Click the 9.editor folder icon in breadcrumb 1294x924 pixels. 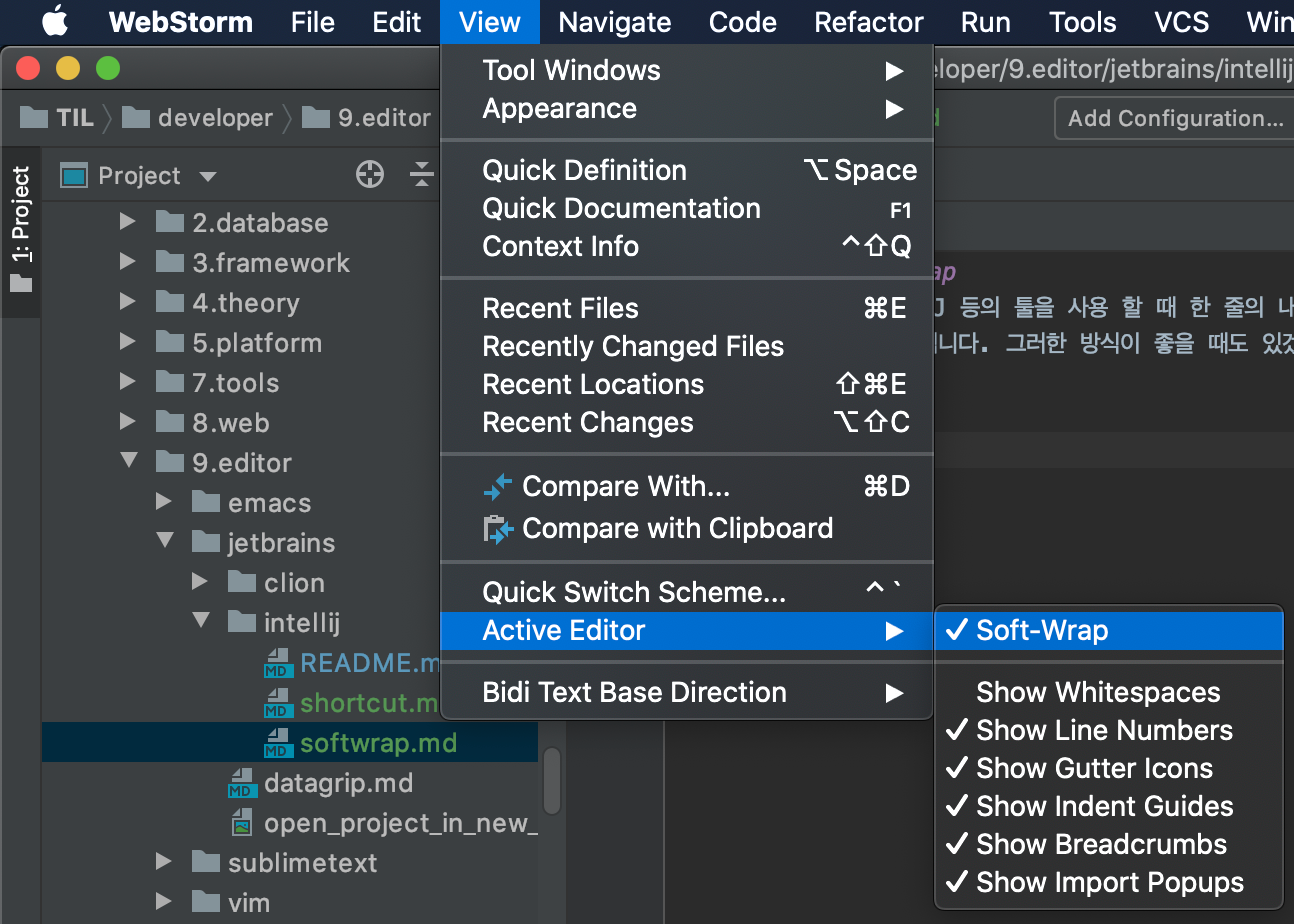tap(316, 118)
